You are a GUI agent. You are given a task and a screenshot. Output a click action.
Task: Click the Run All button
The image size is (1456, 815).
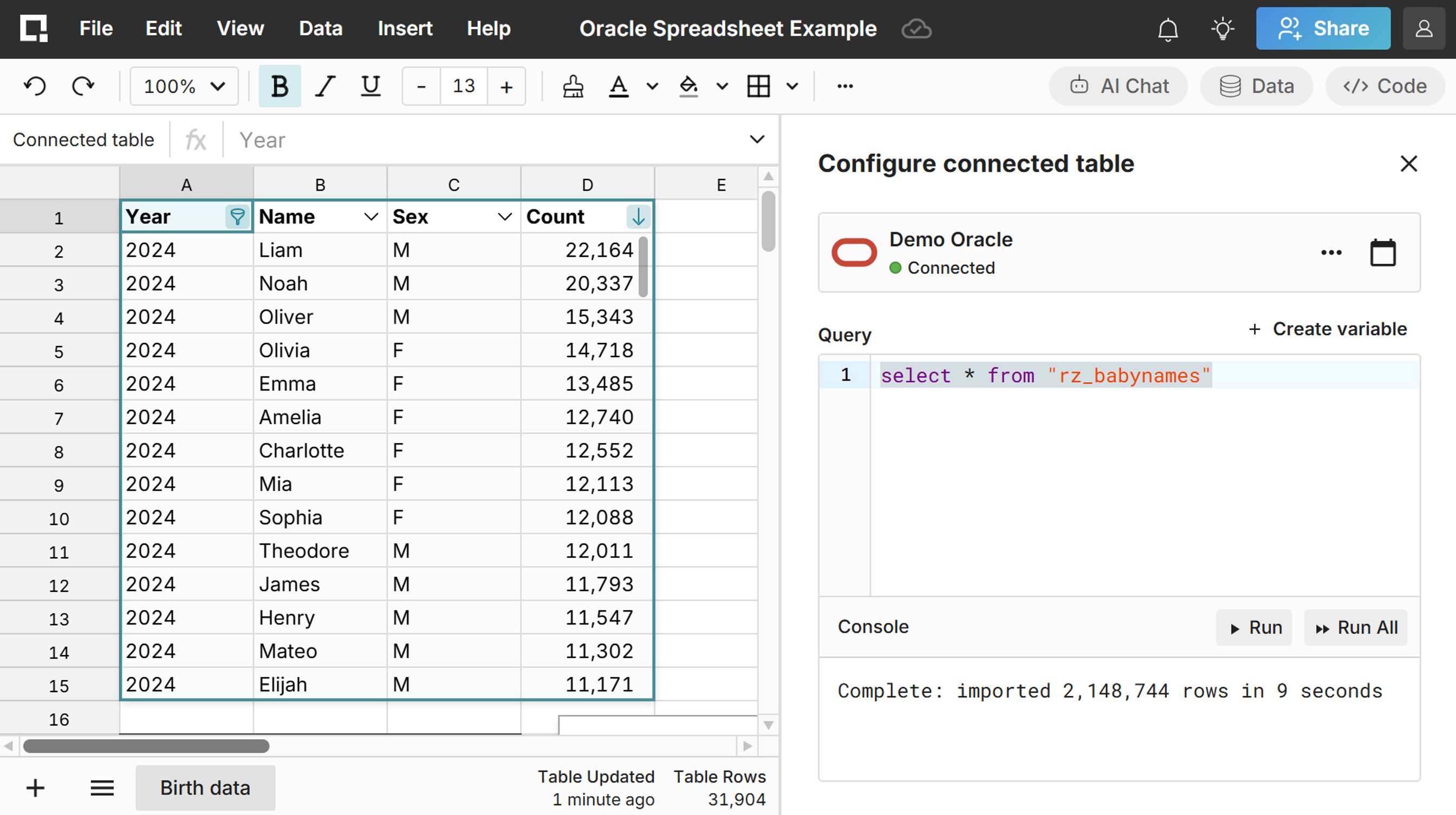click(x=1356, y=627)
